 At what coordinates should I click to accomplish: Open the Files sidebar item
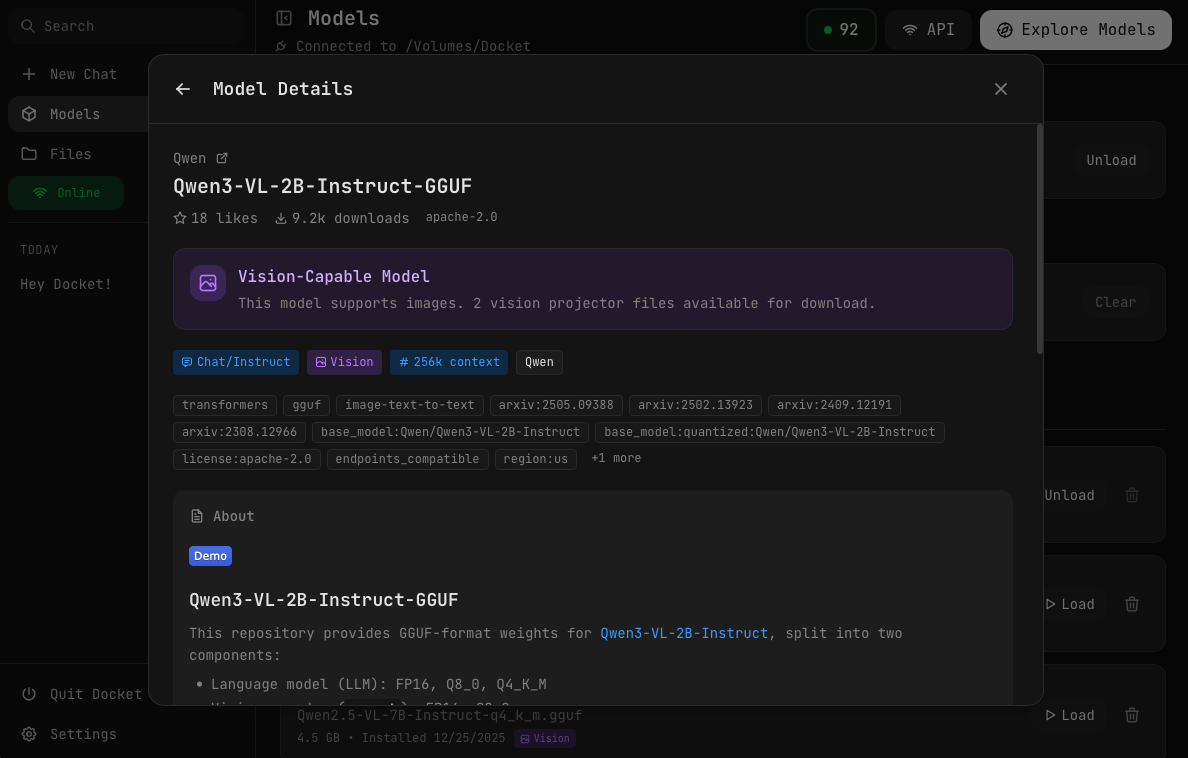(70, 154)
